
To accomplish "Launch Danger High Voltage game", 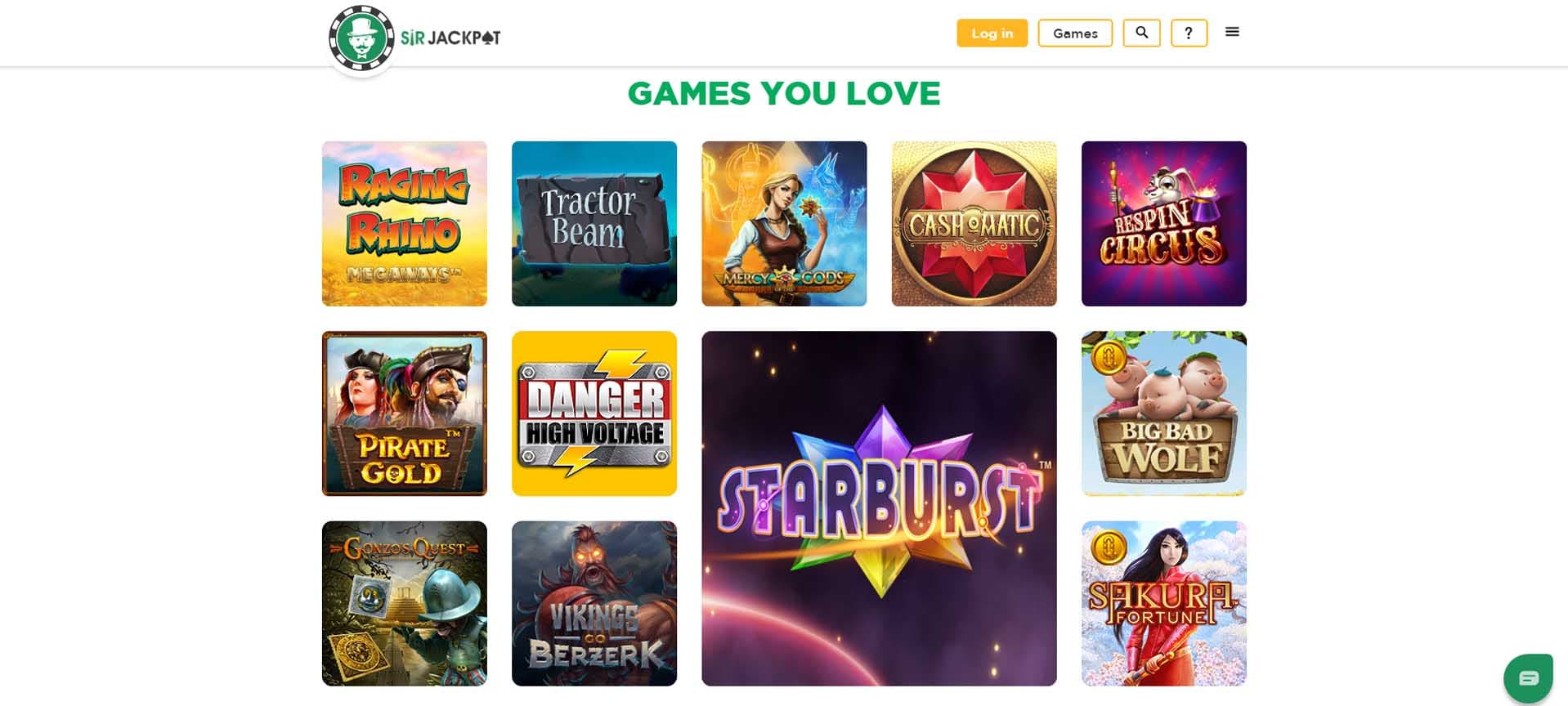I will click(594, 413).
